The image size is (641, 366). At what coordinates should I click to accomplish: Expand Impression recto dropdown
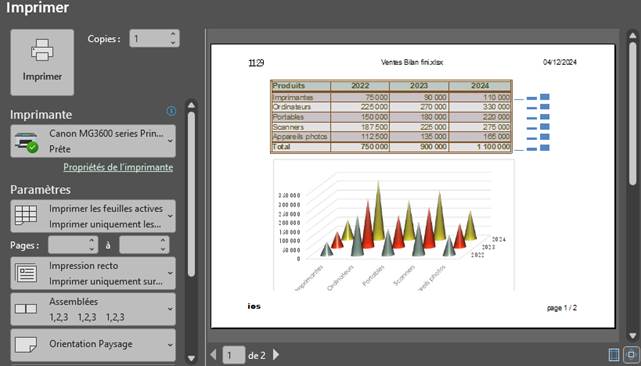(x=93, y=273)
